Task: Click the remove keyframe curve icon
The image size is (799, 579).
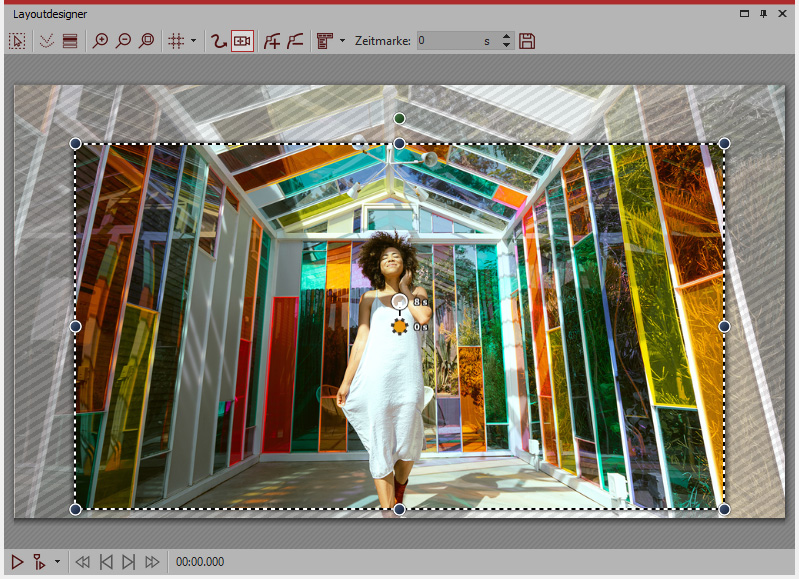Action: click(x=294, y=41)
